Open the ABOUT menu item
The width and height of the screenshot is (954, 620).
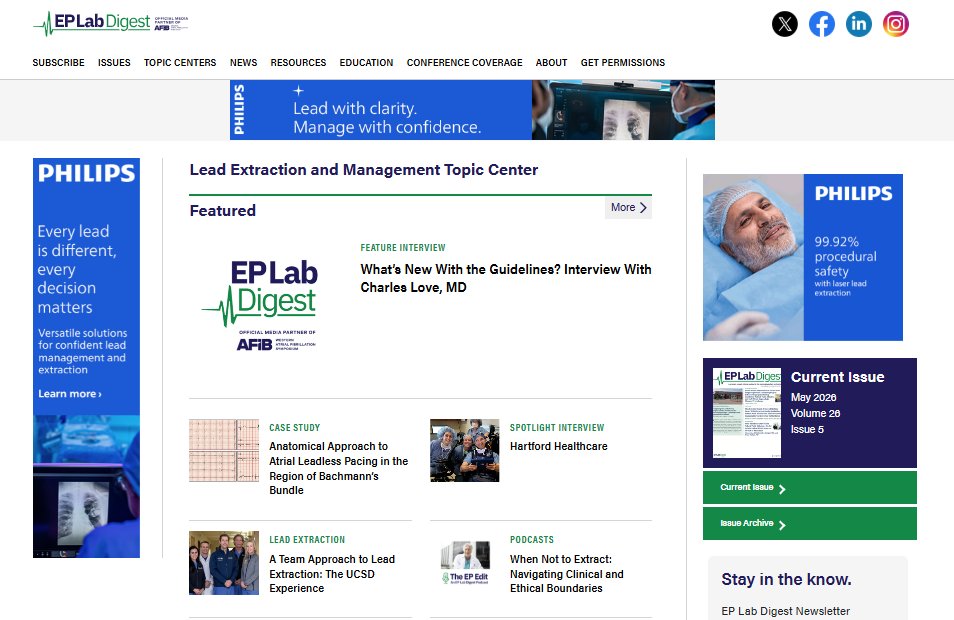point(551,63)
